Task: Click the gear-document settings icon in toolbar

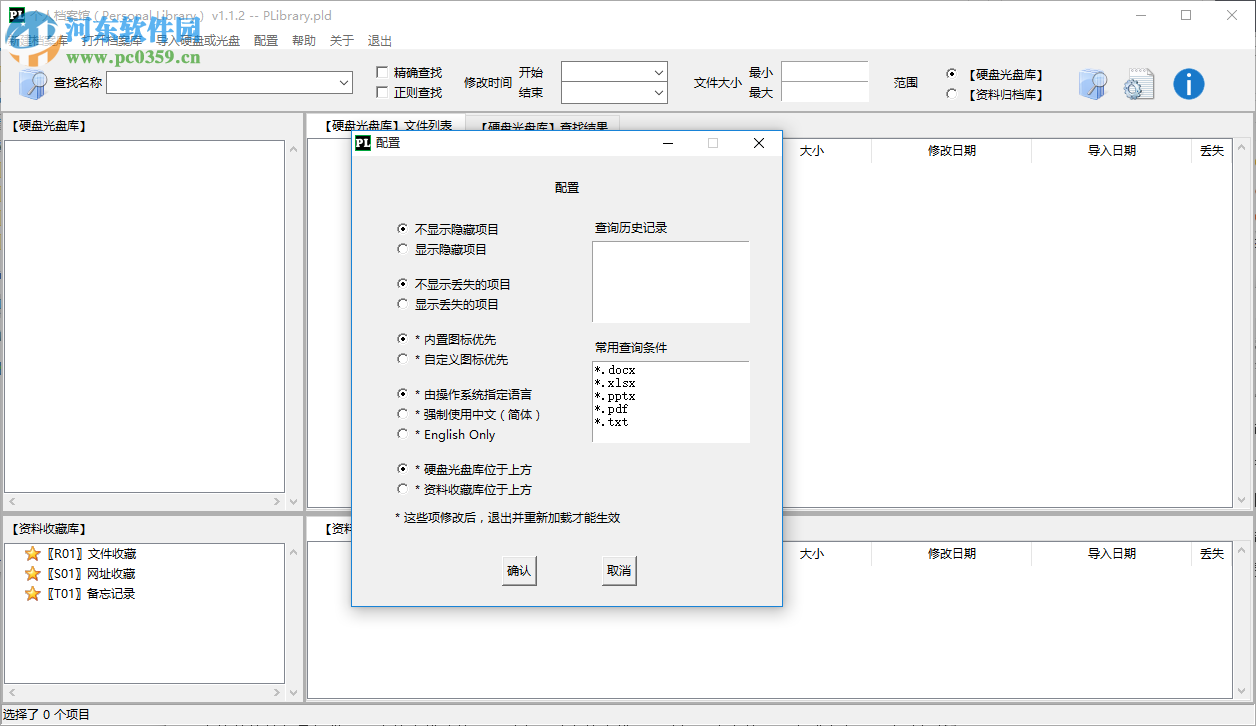Action: click(1139, 84)
